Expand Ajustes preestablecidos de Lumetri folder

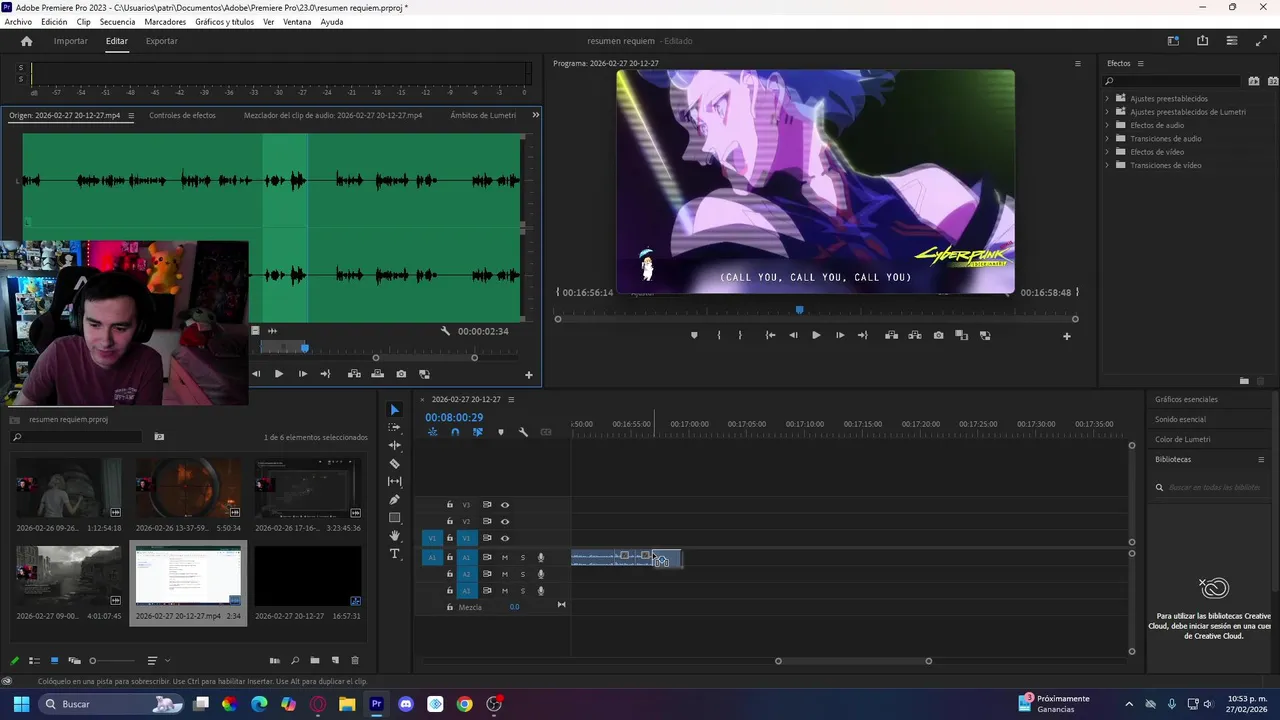pos(1107,112)
